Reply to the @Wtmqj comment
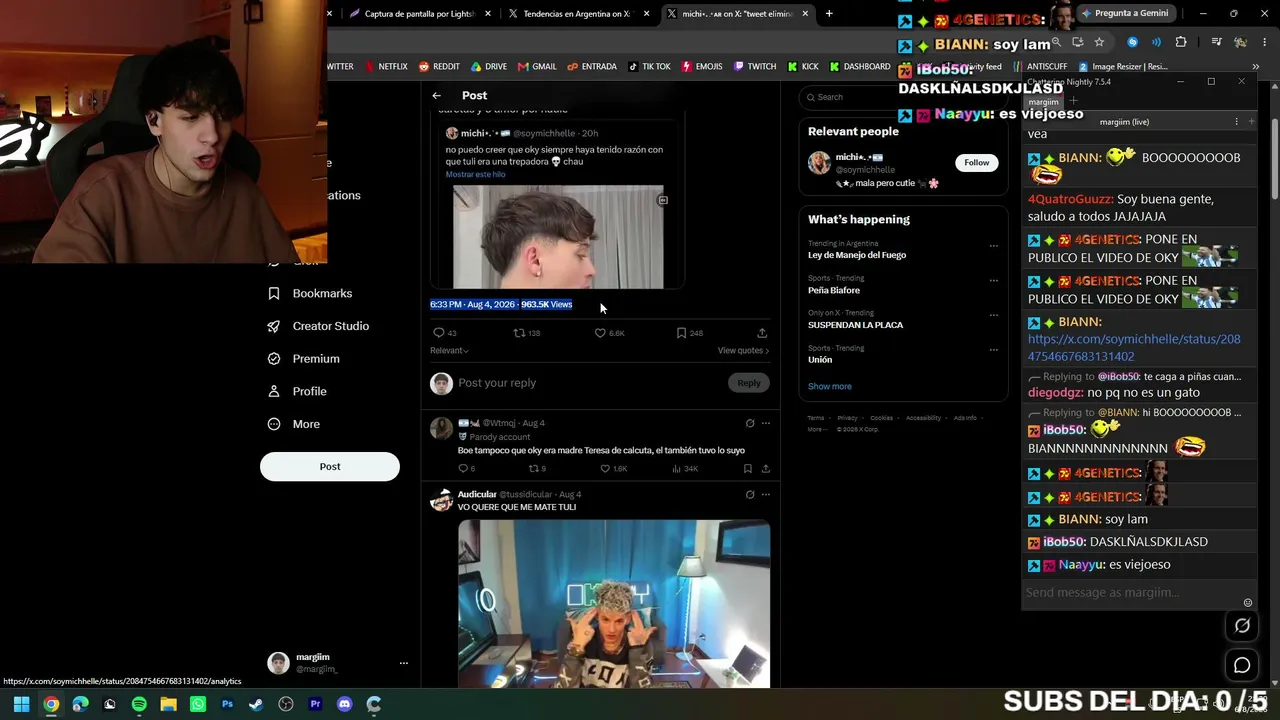The width and height of the screenshot is (1280, 720). click(x=466, y=468)
